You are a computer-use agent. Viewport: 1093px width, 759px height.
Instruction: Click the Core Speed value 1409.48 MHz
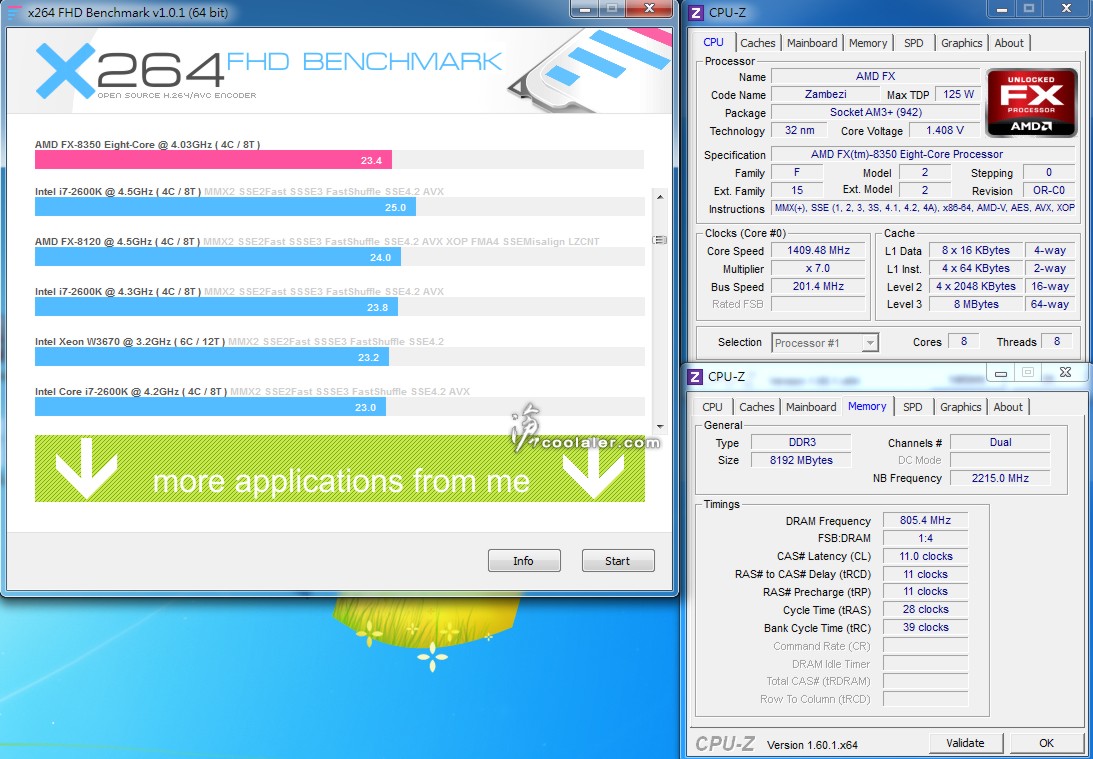(818, 250)
